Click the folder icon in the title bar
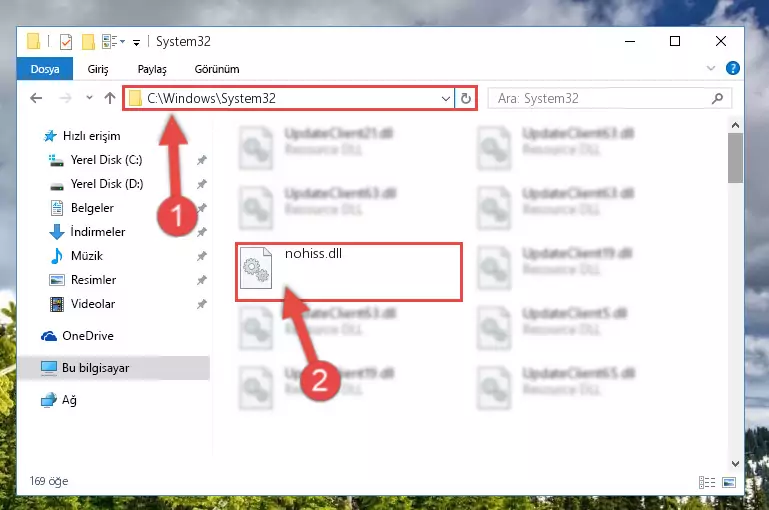The image size is (769, 510). coord(33,41)
